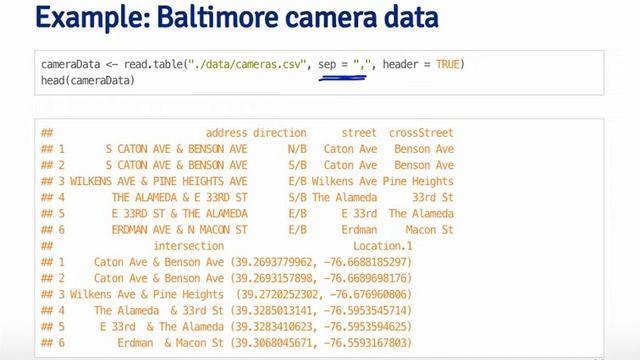The height and width of the screenshot is (360, 640).
Task: Click 'cameraData' at the start of the code line
Action: [x=71, y=64]
